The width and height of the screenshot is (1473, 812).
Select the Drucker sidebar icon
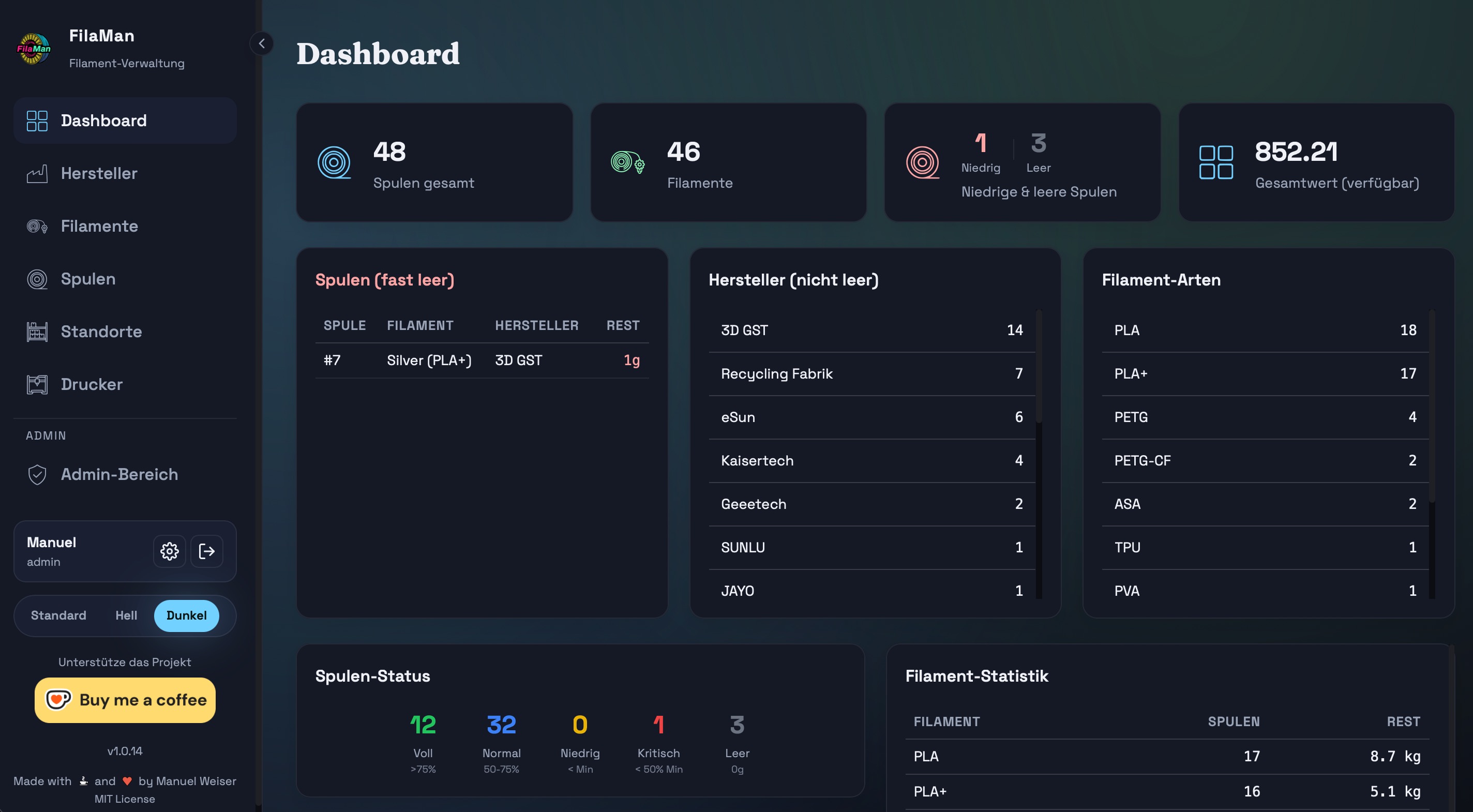pos(37,384)
